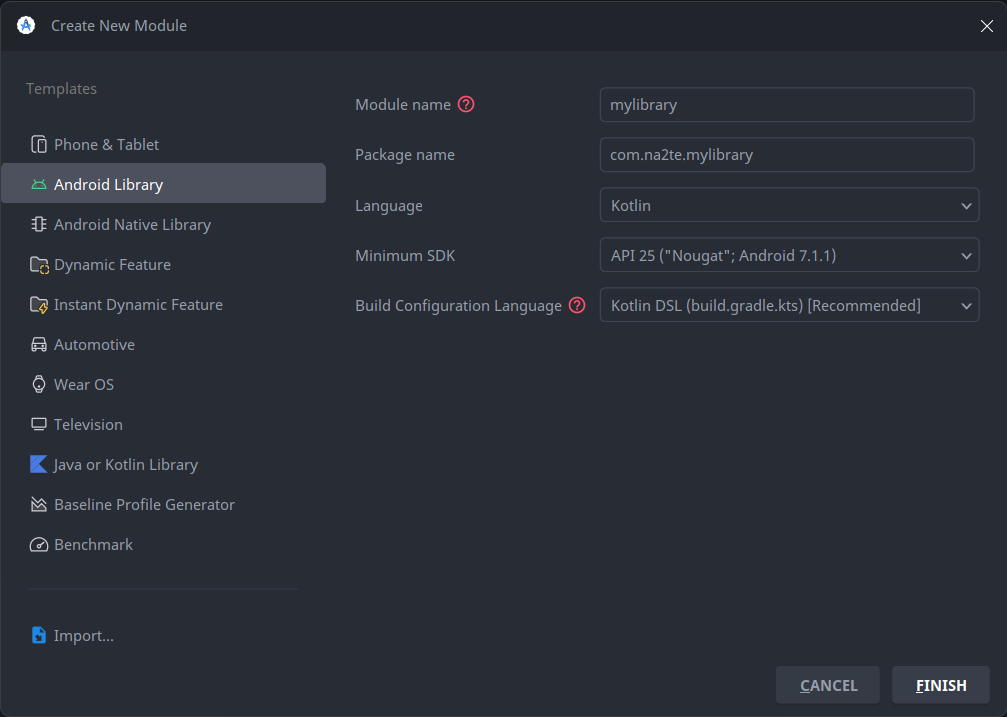Open Build Configuration Language combo box
The width and height of the screenshot is (1007, 717).
click(788, 306)
